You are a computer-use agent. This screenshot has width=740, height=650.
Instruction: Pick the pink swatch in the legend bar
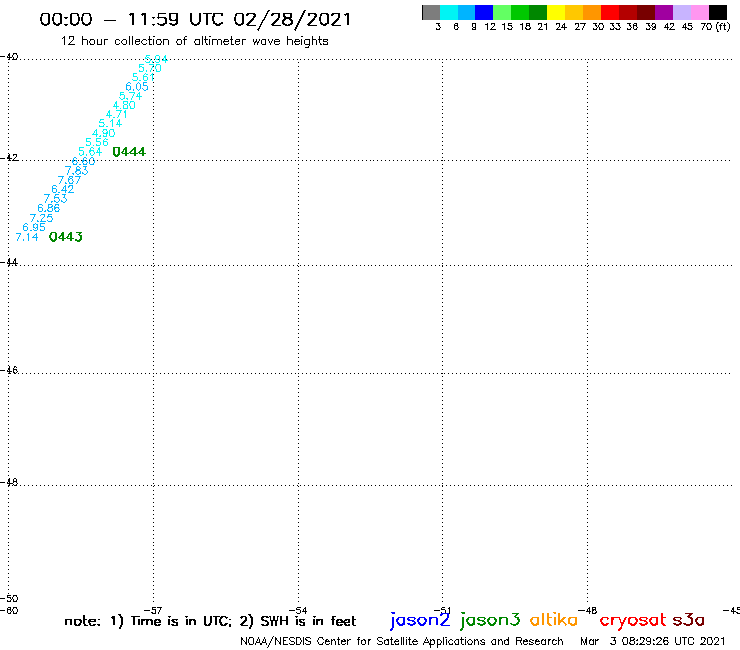click(x=699, y=13)
